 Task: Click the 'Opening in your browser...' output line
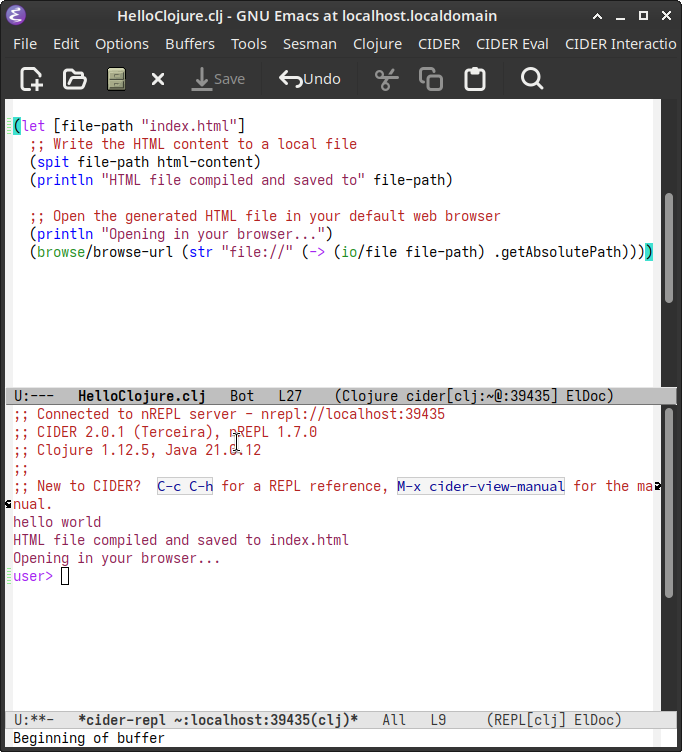pos(117,558)
